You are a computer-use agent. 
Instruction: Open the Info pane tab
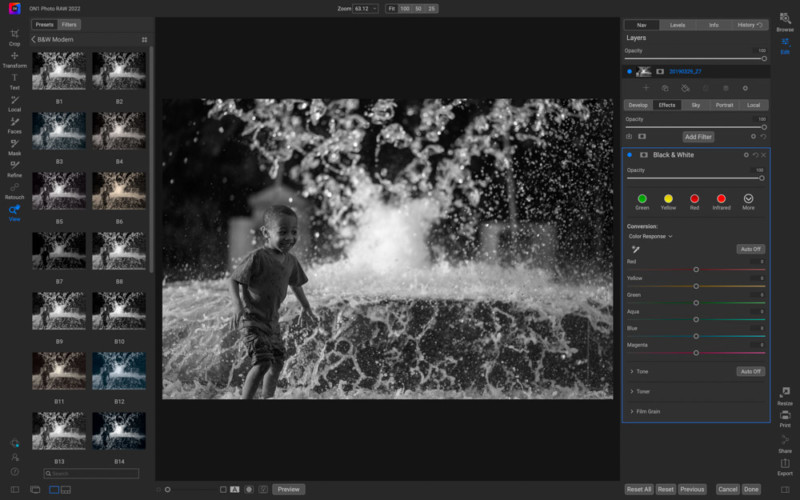pyautogui.click(x=713, y=25)
